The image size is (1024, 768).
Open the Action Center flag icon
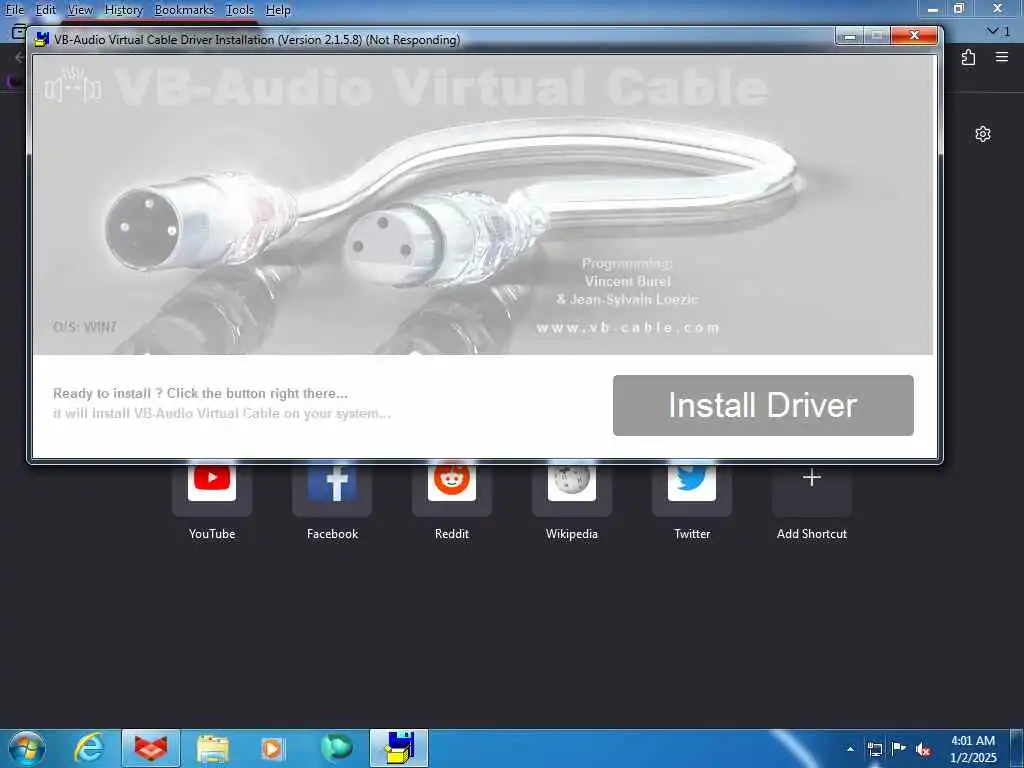(899, 748)
